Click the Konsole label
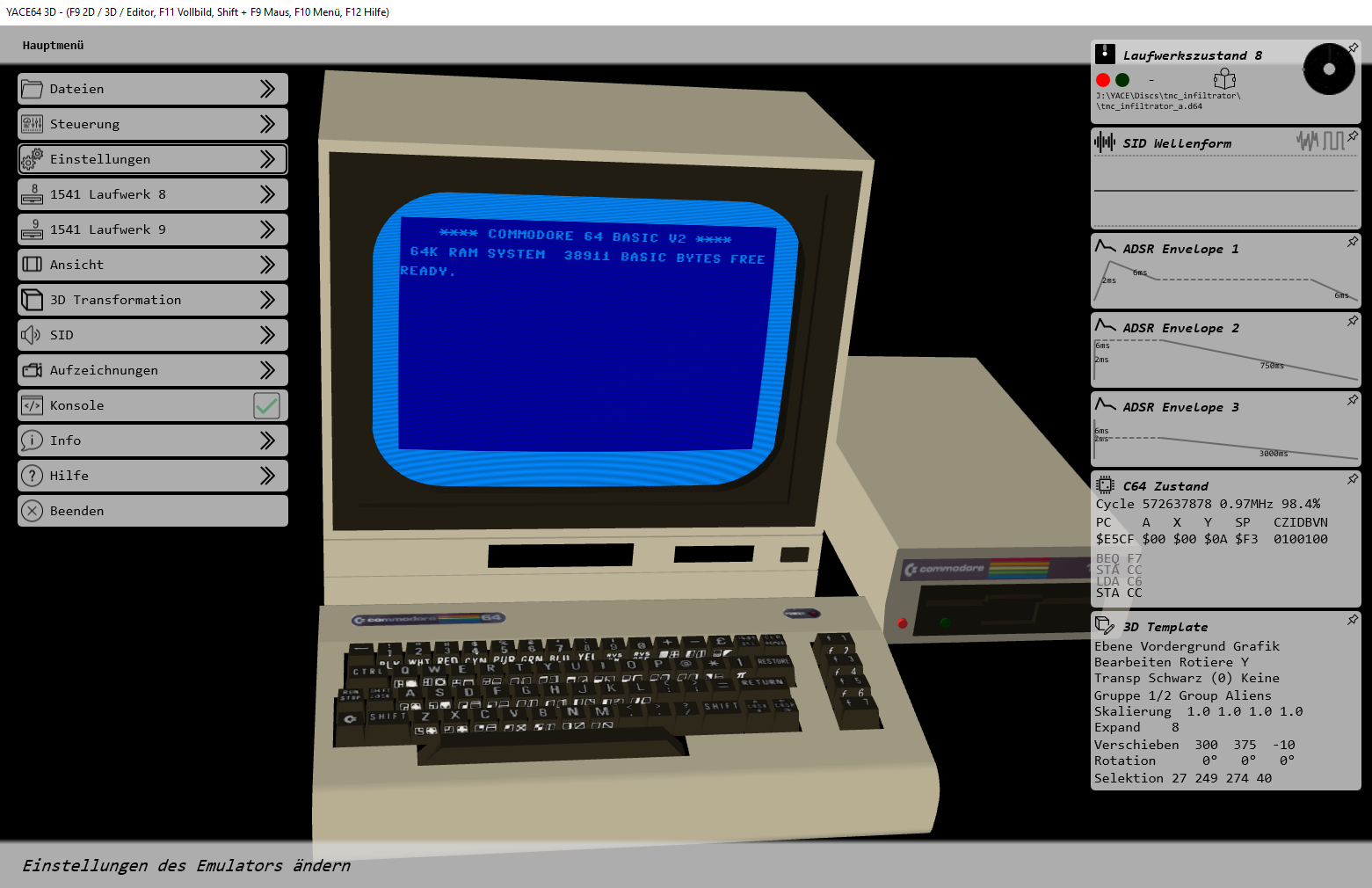1372x888 pixels. (76, 405)
